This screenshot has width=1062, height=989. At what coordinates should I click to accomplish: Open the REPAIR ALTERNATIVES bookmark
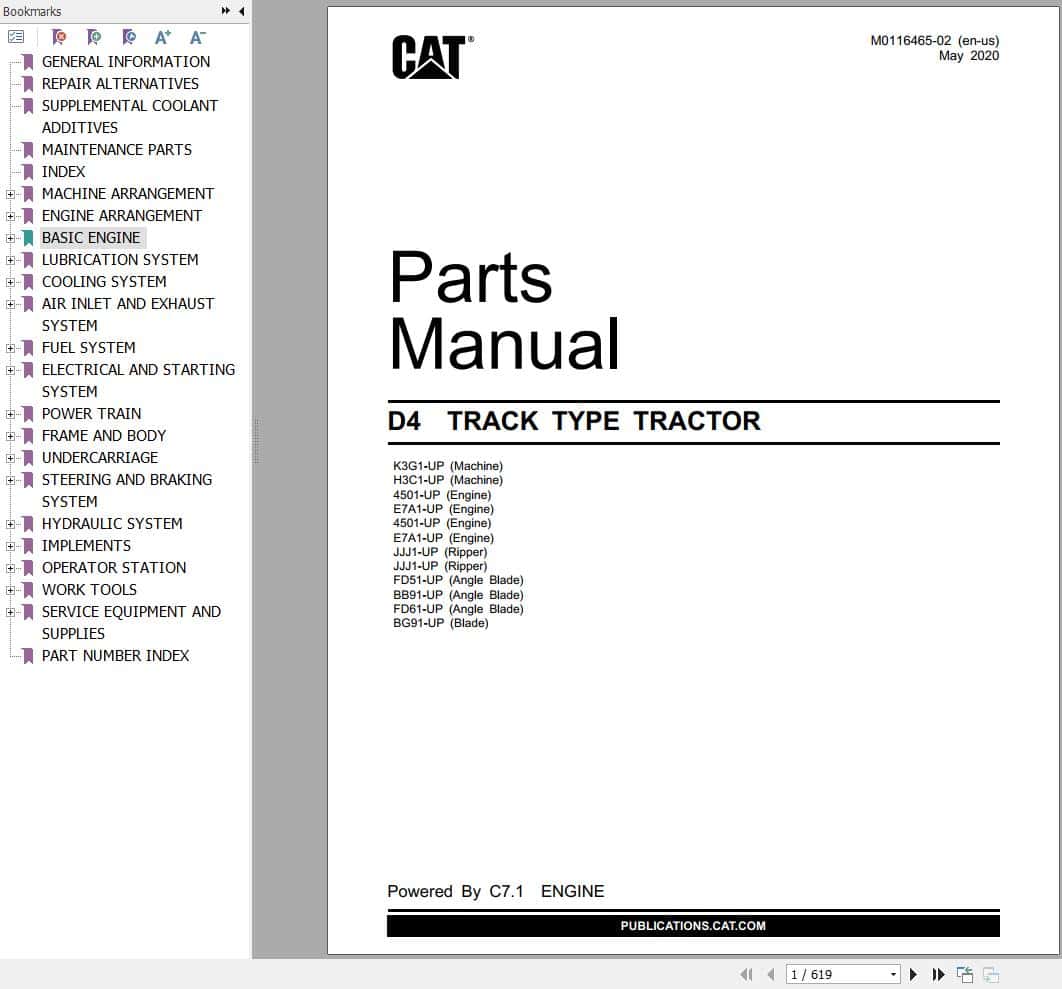[x=121, y=83]
